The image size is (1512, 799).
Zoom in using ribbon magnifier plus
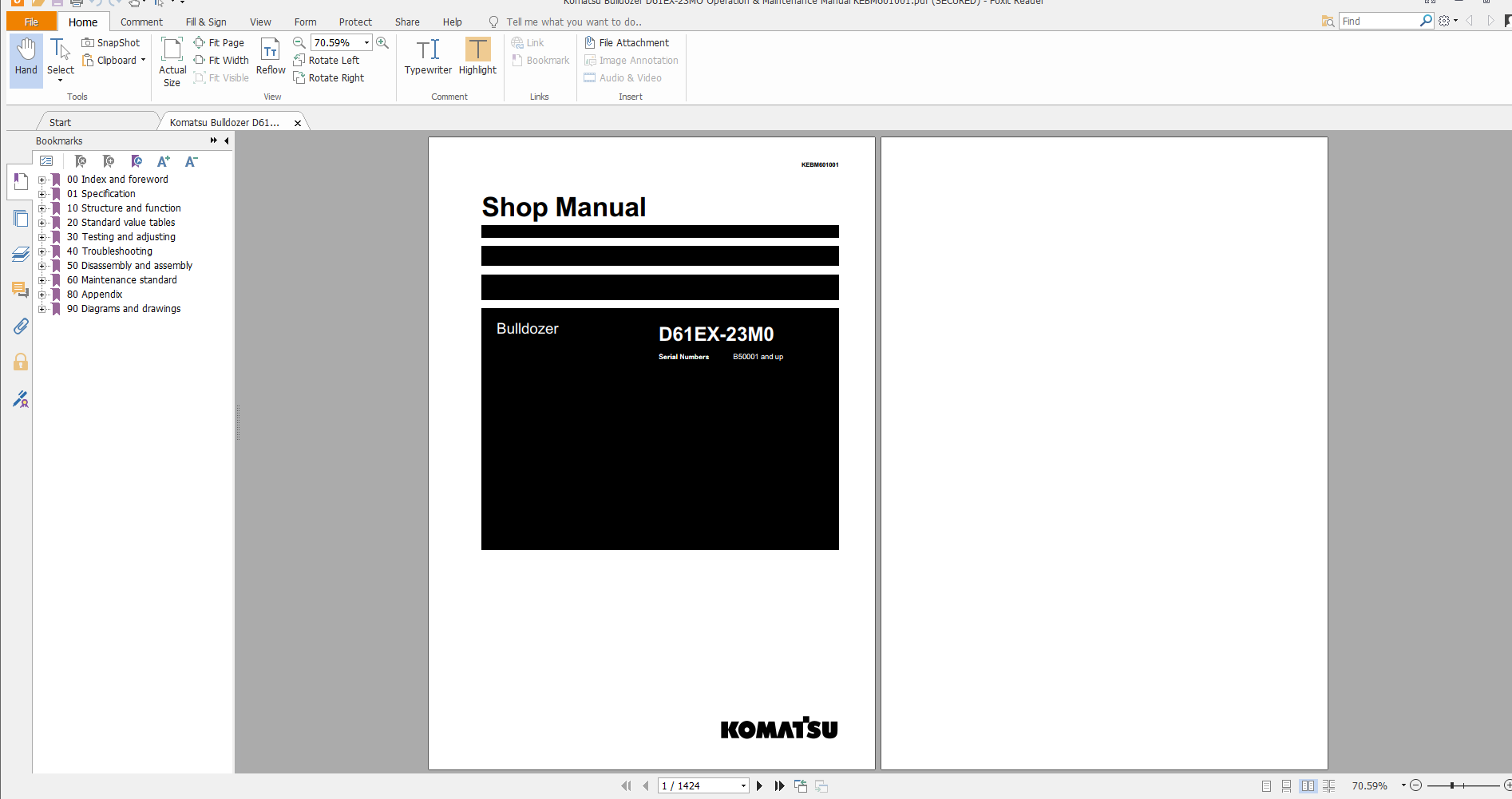pos(382,43)
